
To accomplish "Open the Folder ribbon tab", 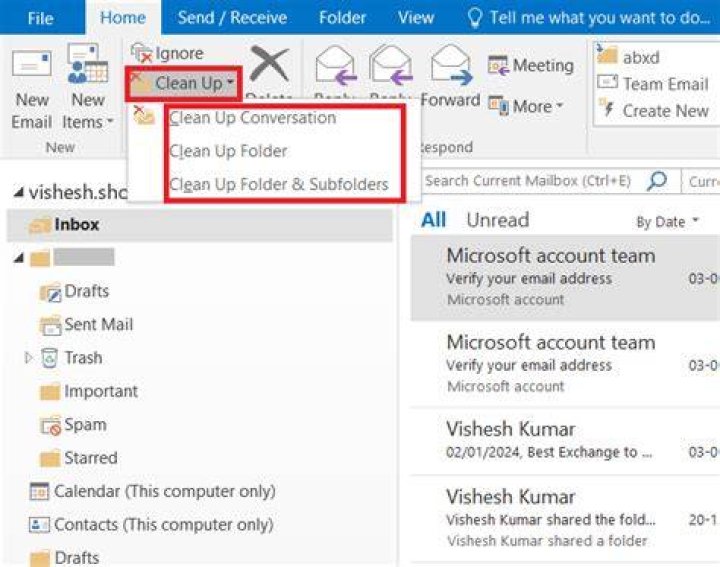I will coord(343,17).
